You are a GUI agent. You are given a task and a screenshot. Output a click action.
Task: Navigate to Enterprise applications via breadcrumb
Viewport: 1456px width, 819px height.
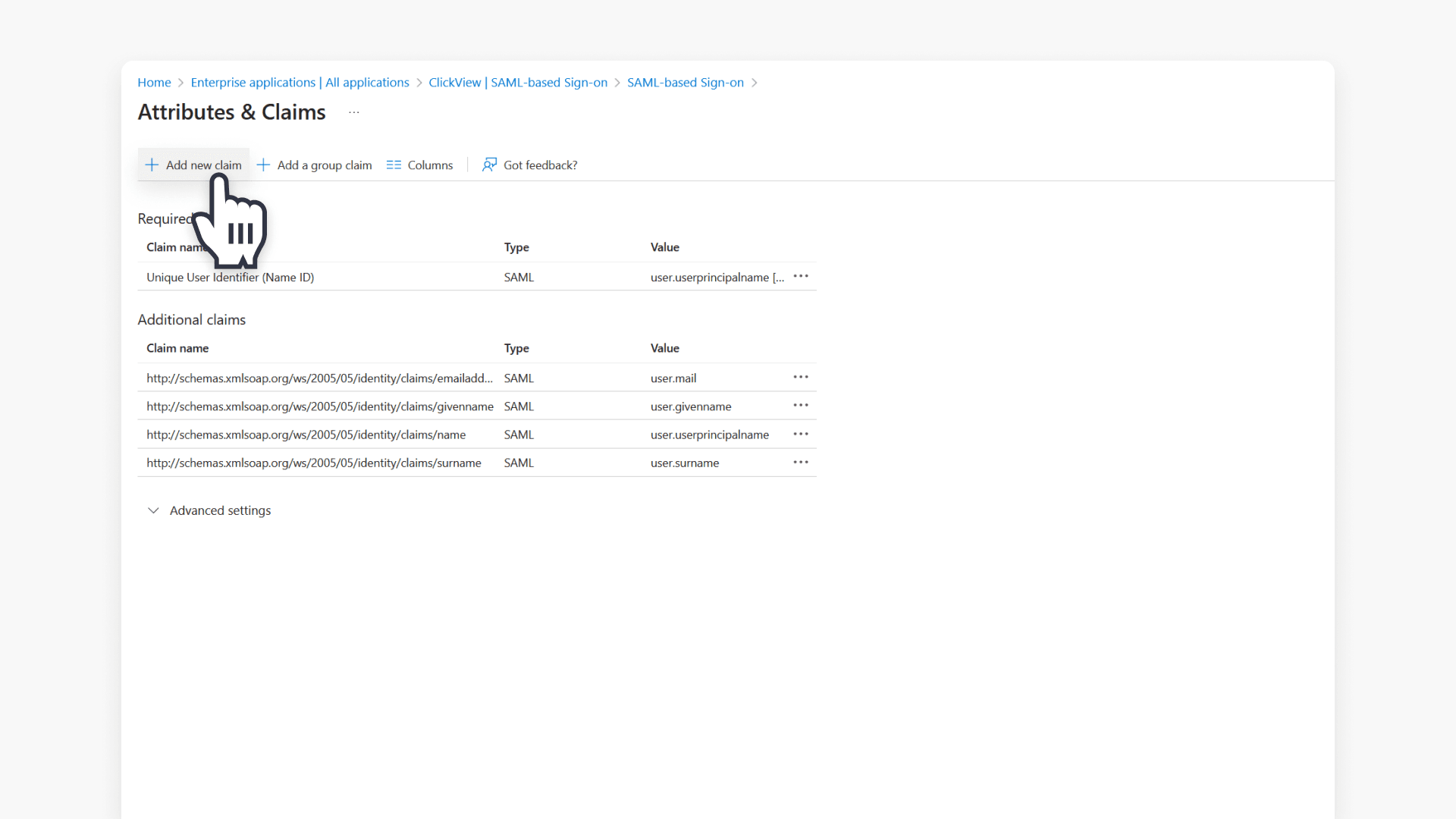[300, 83]
